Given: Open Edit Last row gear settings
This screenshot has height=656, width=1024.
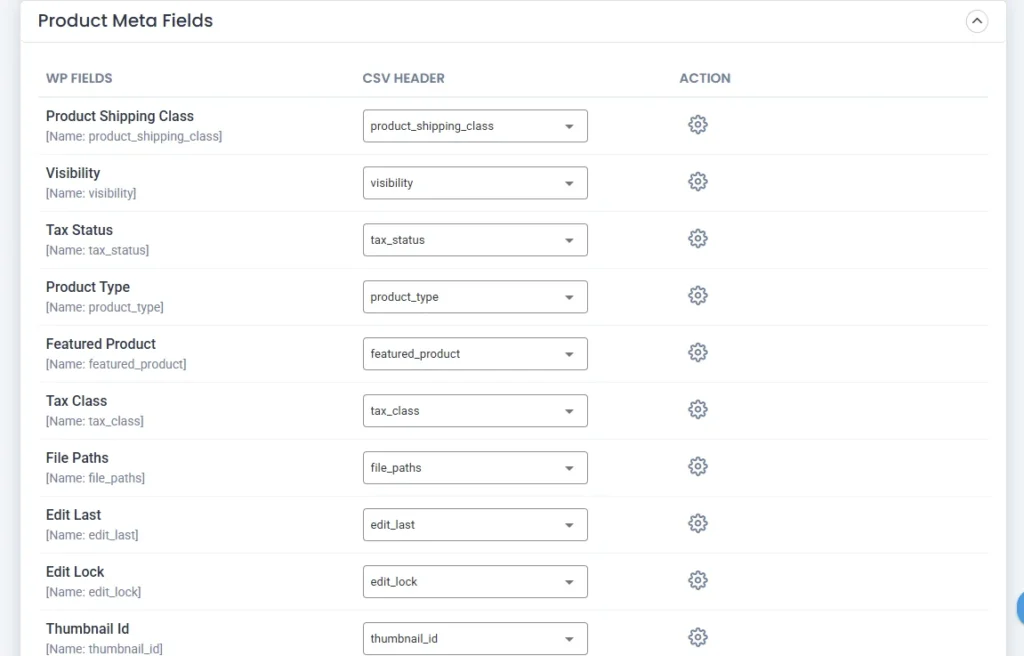Looking at the screenshot, I should pyautogui.click(x=698, y=524).
